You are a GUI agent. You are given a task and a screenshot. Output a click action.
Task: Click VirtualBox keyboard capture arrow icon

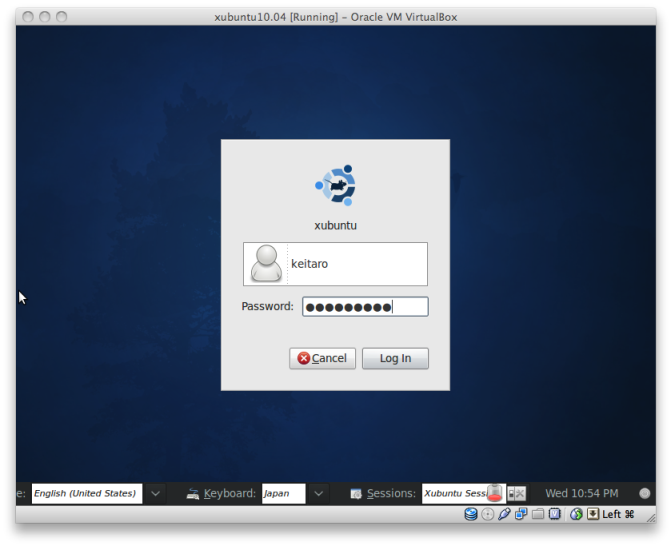point(593,514)
